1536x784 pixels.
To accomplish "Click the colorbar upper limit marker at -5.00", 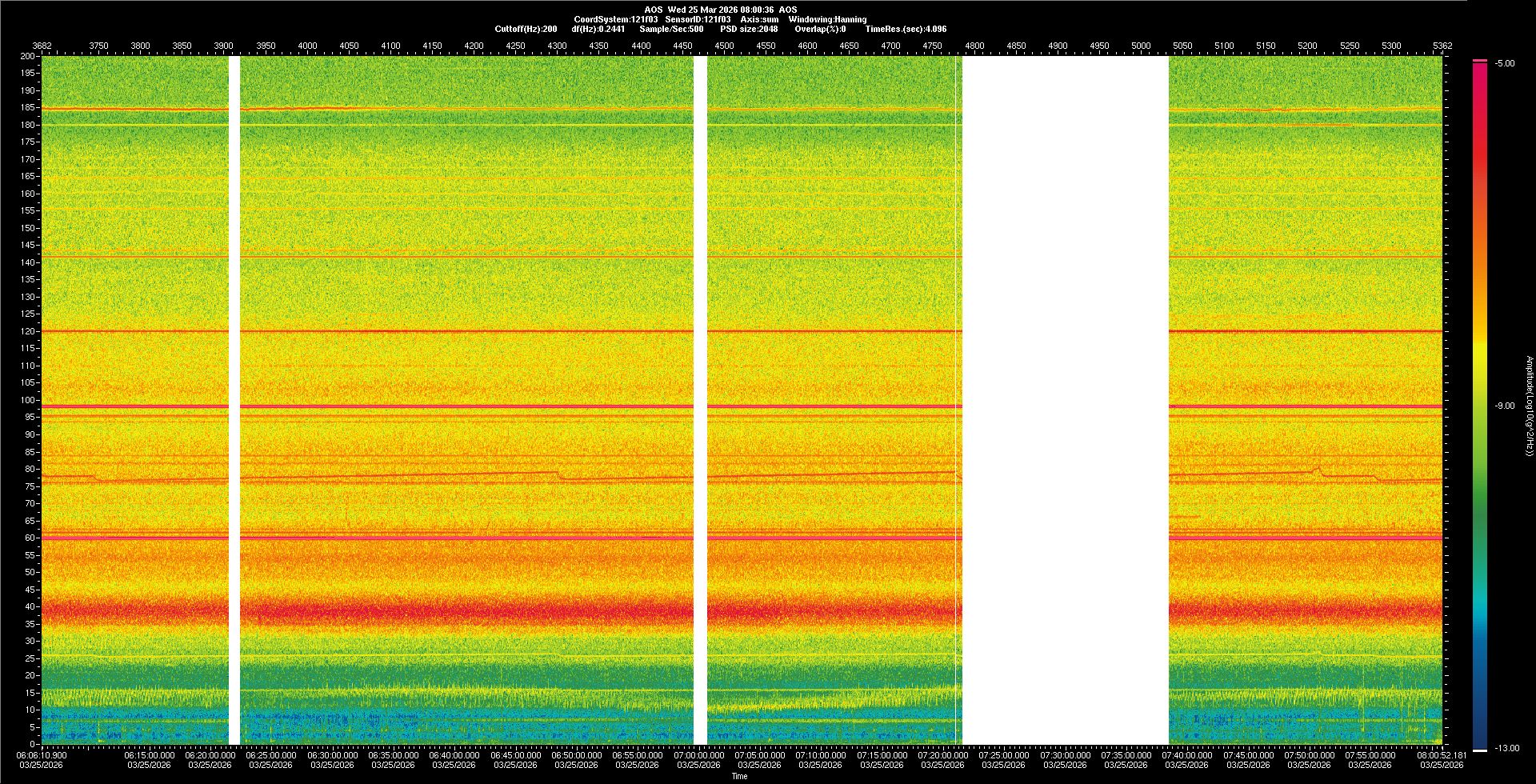I will point(1480,61).
